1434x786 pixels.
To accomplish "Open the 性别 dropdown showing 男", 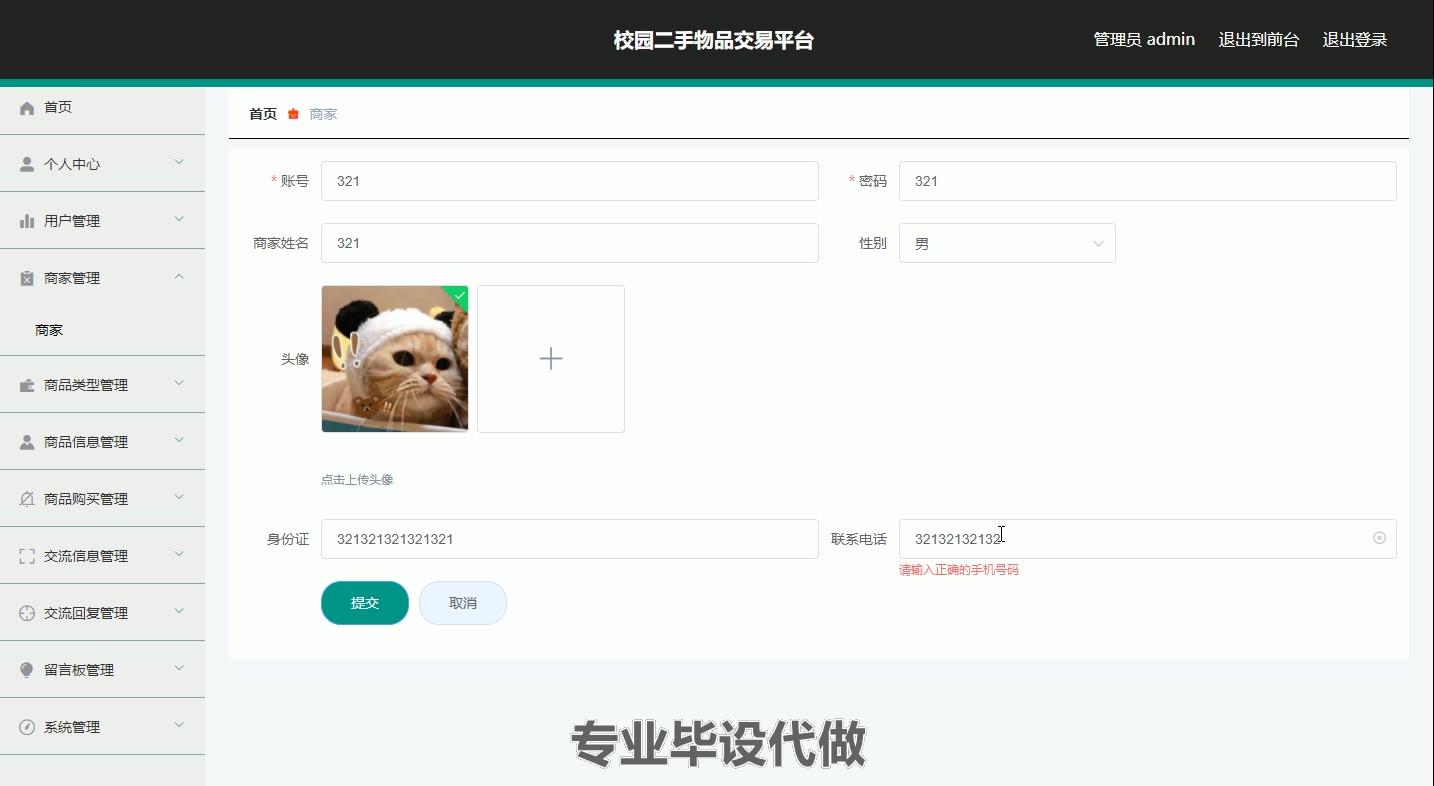I will click(x=1007, y=243).
